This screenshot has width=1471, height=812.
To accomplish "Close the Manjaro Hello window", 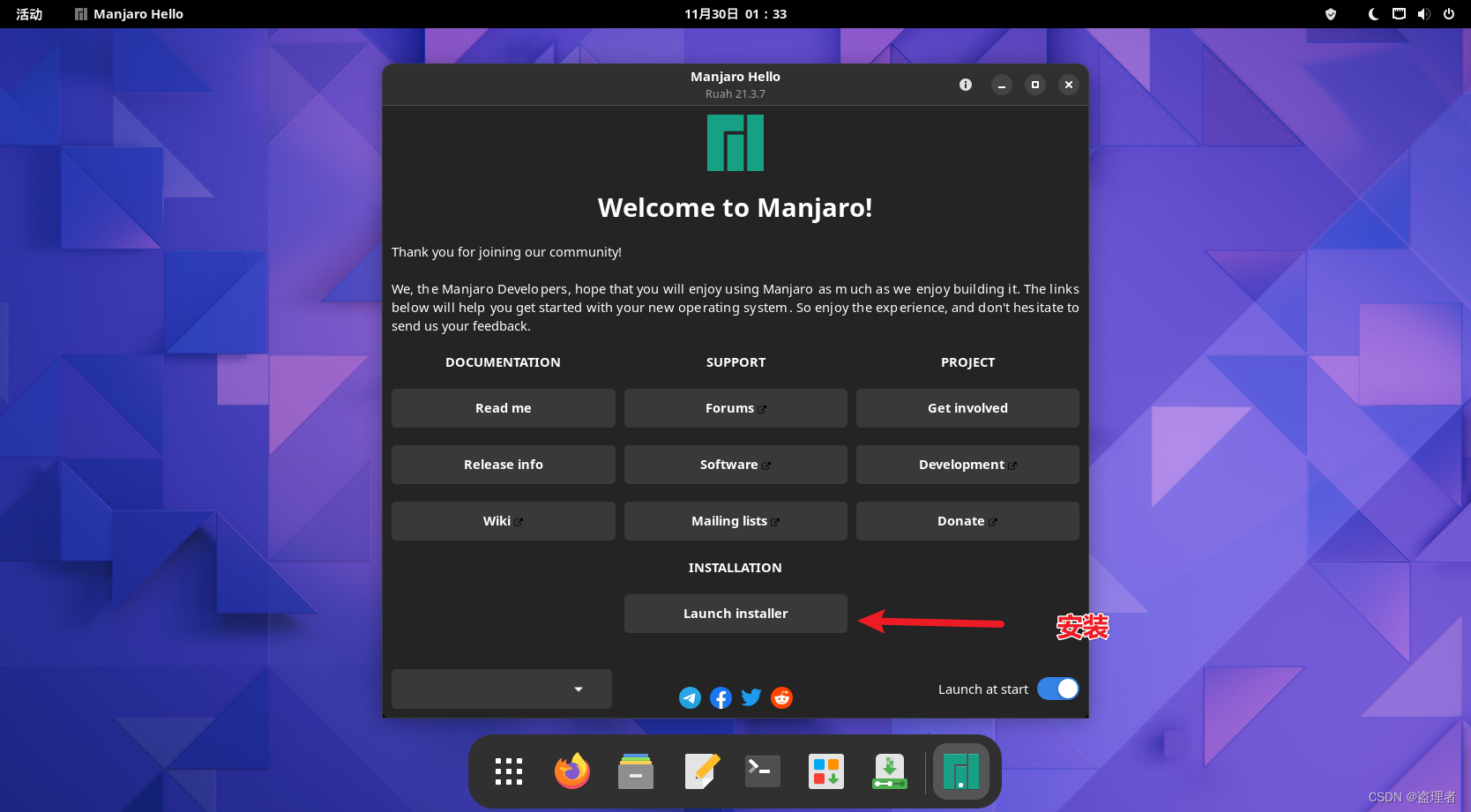I will tap(1069, 85).
